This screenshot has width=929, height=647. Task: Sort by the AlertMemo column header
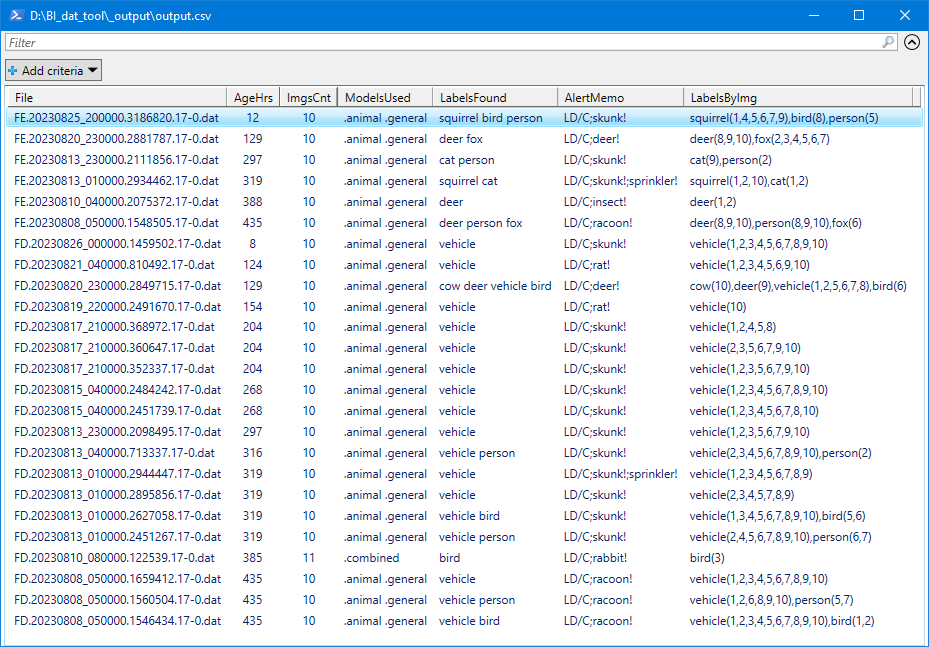tap(620, 98)
